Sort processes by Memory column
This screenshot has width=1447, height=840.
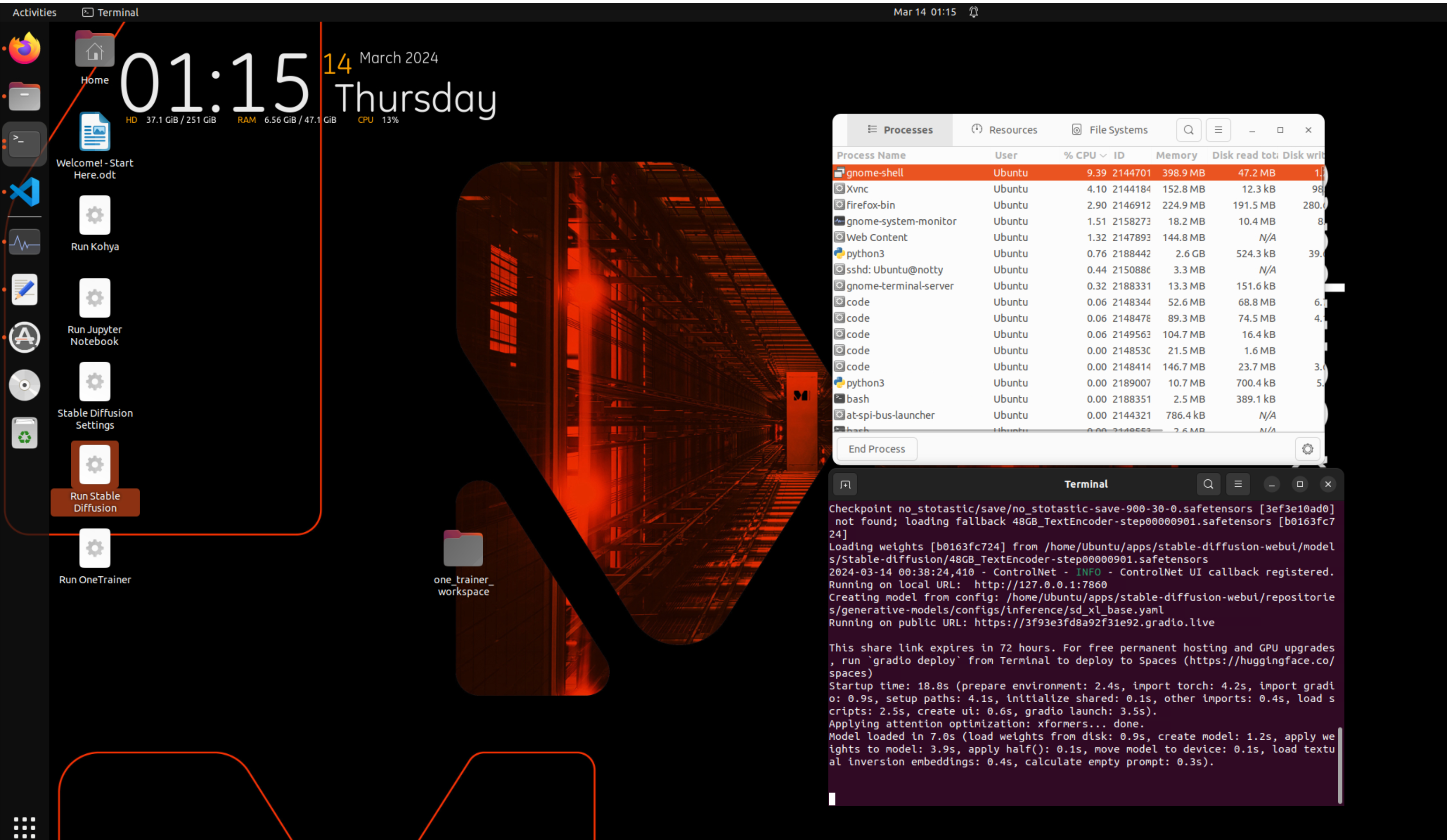pyautogui.click(x=1176, y=155)
